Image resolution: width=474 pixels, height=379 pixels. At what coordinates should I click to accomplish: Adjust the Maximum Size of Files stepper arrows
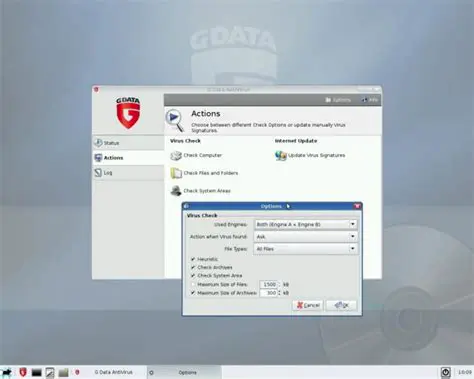coord(279,284)
